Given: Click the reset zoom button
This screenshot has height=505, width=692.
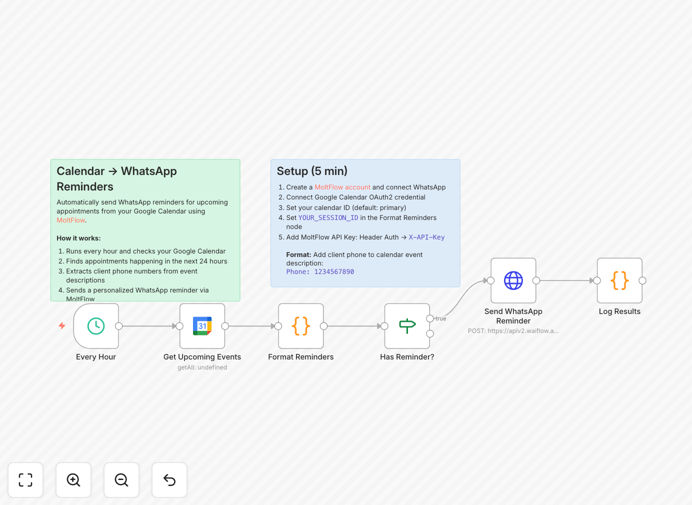Looking at the screenshot, I should (169, 480).
